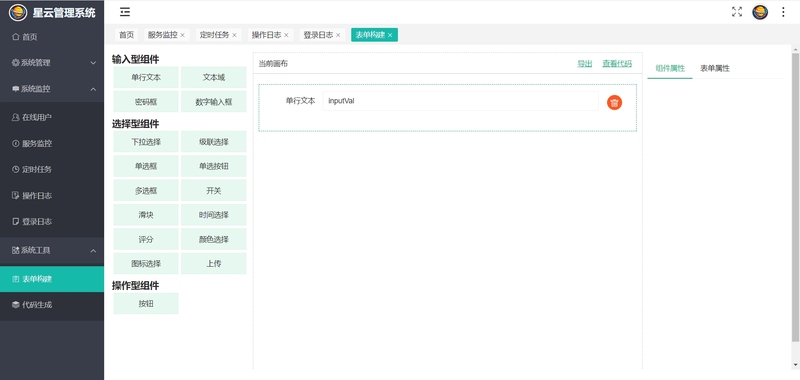The height and width of the screenshot is (380, 800).
Task: Open the vertical three-dot settings menu
Action: [783, 12]
